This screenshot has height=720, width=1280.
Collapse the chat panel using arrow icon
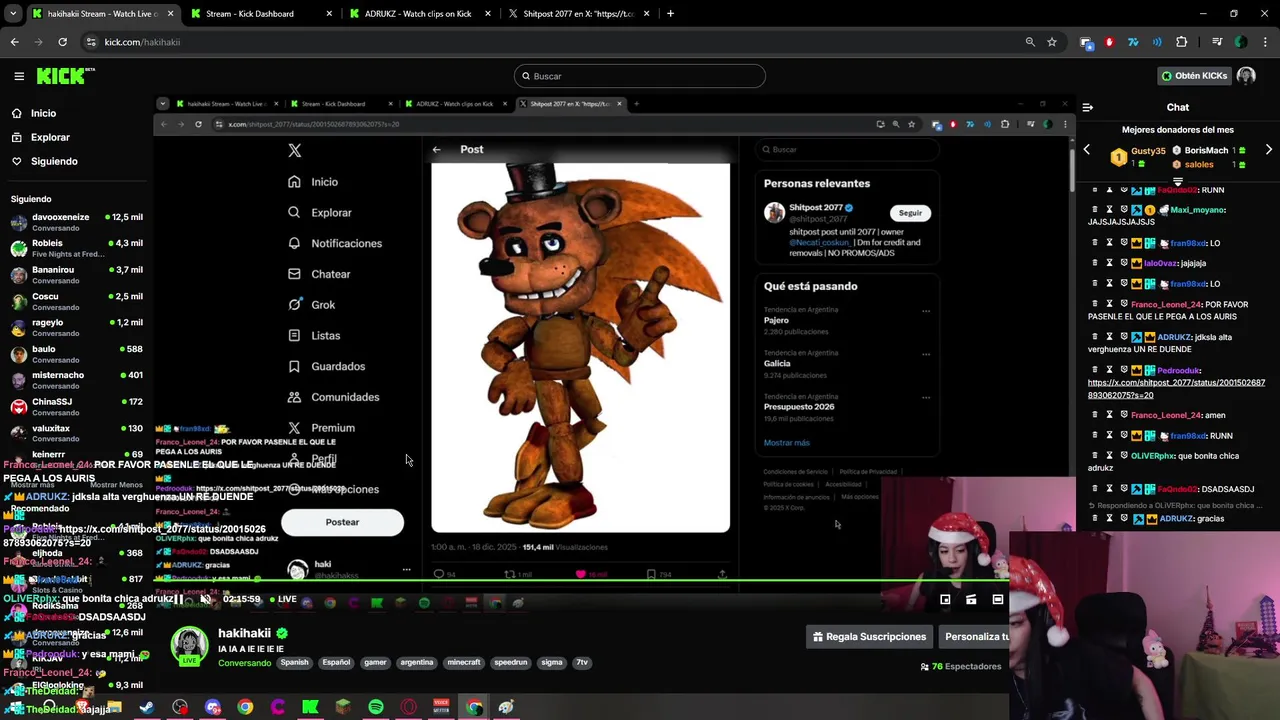click(1088, 107)
